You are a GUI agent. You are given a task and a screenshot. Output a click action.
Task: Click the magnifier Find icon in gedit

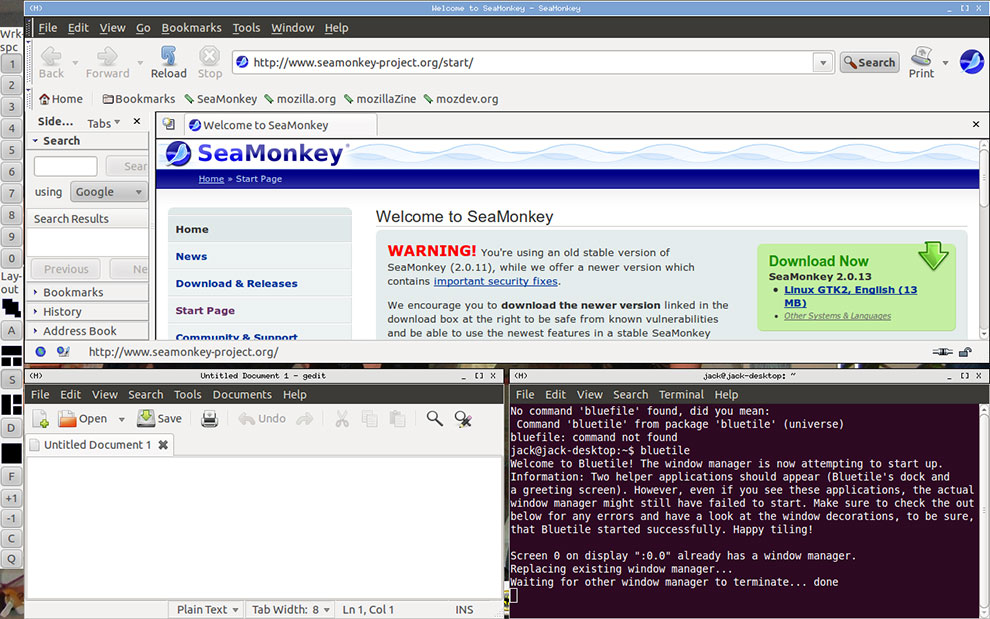434,418
